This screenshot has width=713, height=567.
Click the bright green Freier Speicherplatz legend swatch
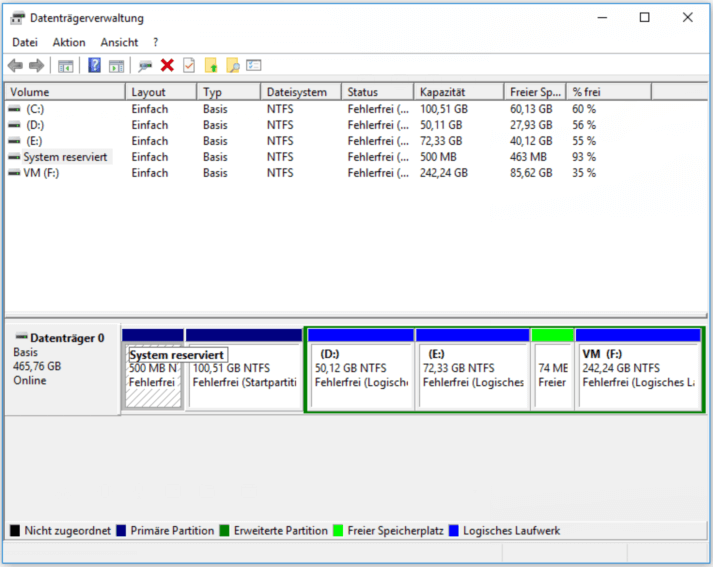[x=338, y=531]
